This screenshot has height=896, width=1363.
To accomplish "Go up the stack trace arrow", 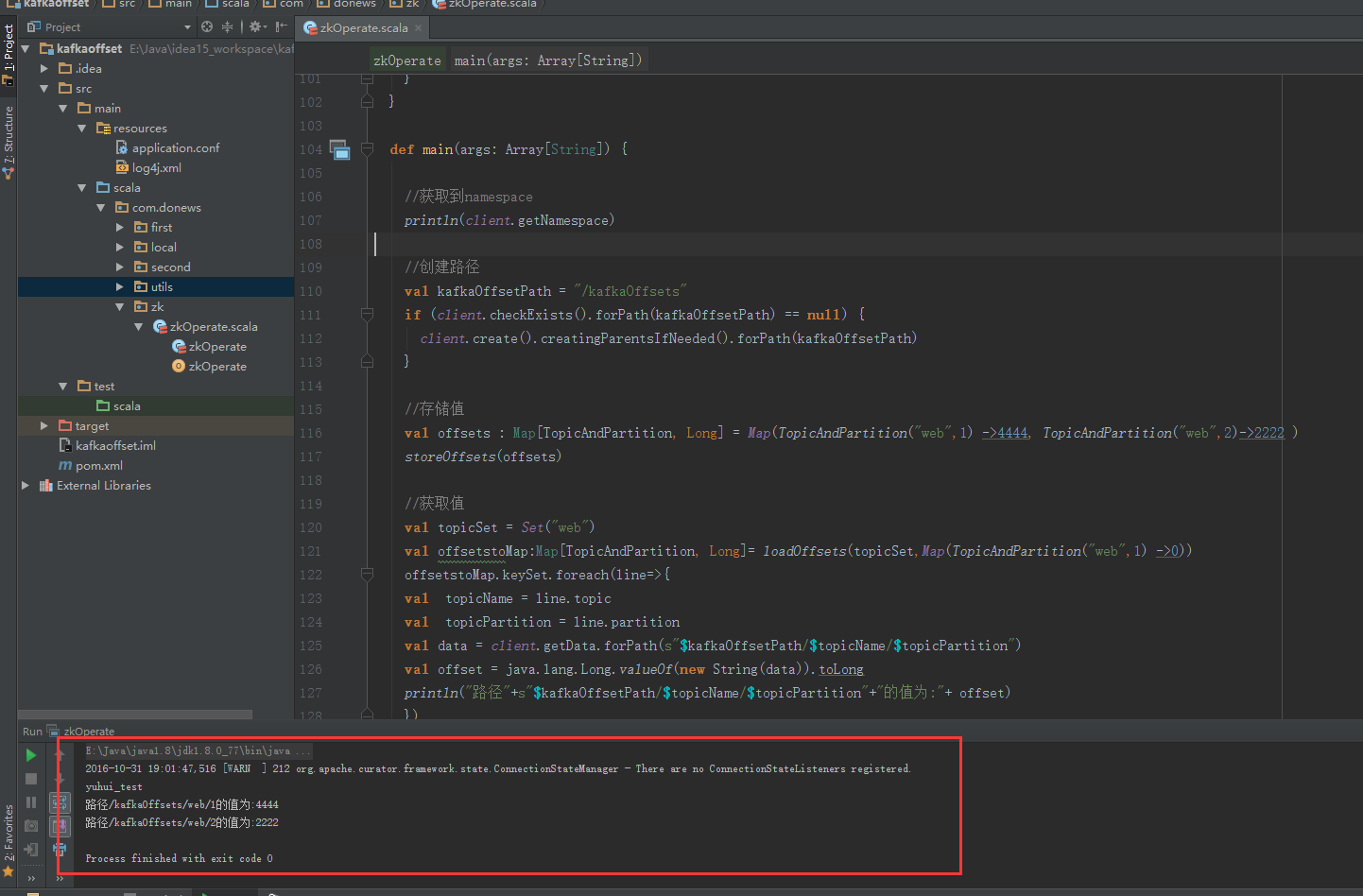I will (60, 755).
